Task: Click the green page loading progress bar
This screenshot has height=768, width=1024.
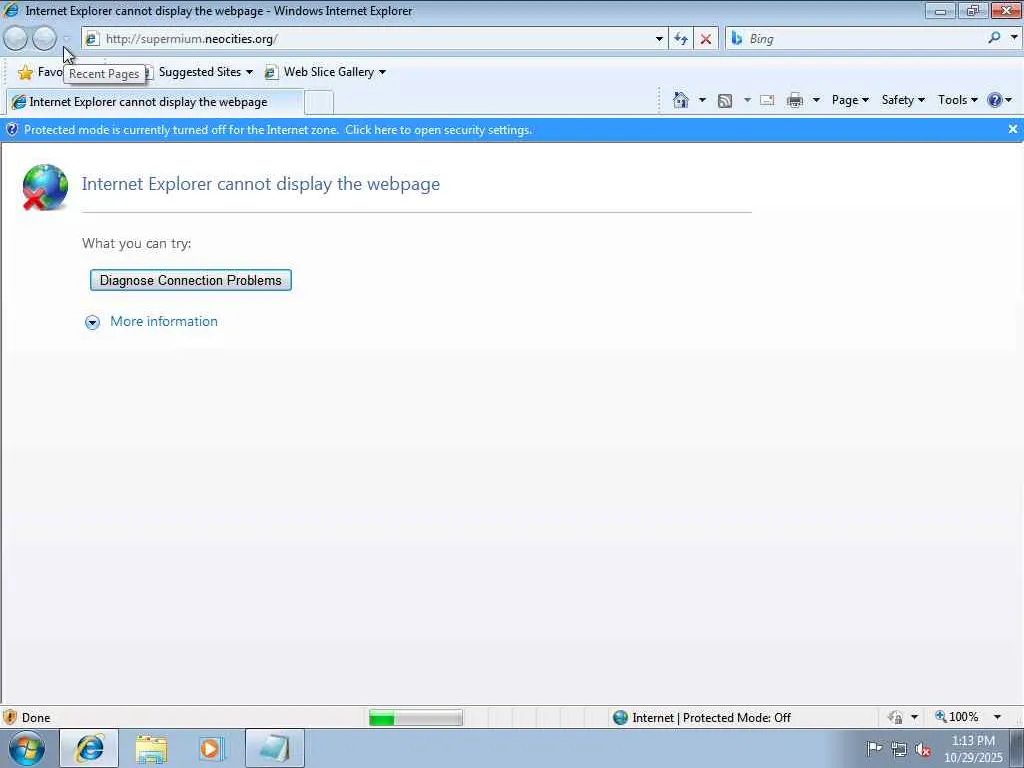Action: click(415, 718)
